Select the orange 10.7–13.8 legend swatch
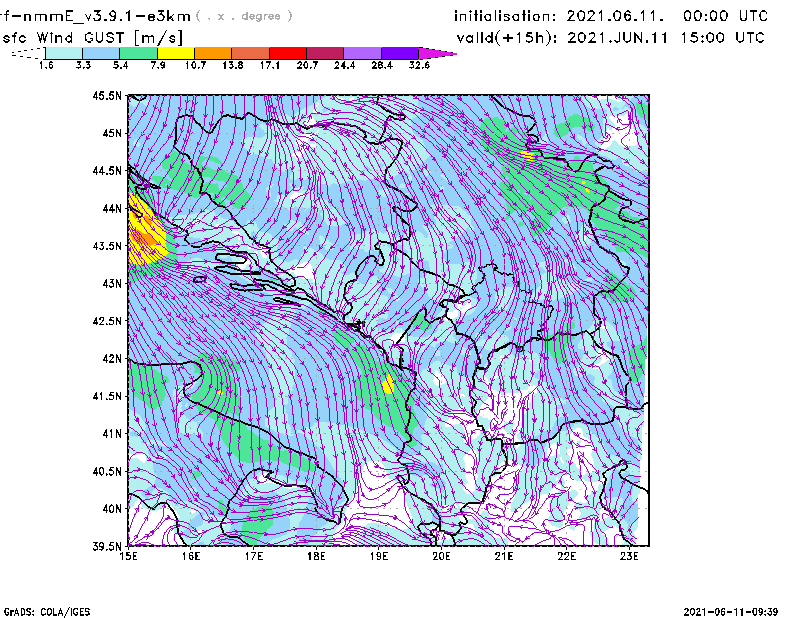Viewport: 800px width, 618px height. pyautogui.click(x=213, y=53)
